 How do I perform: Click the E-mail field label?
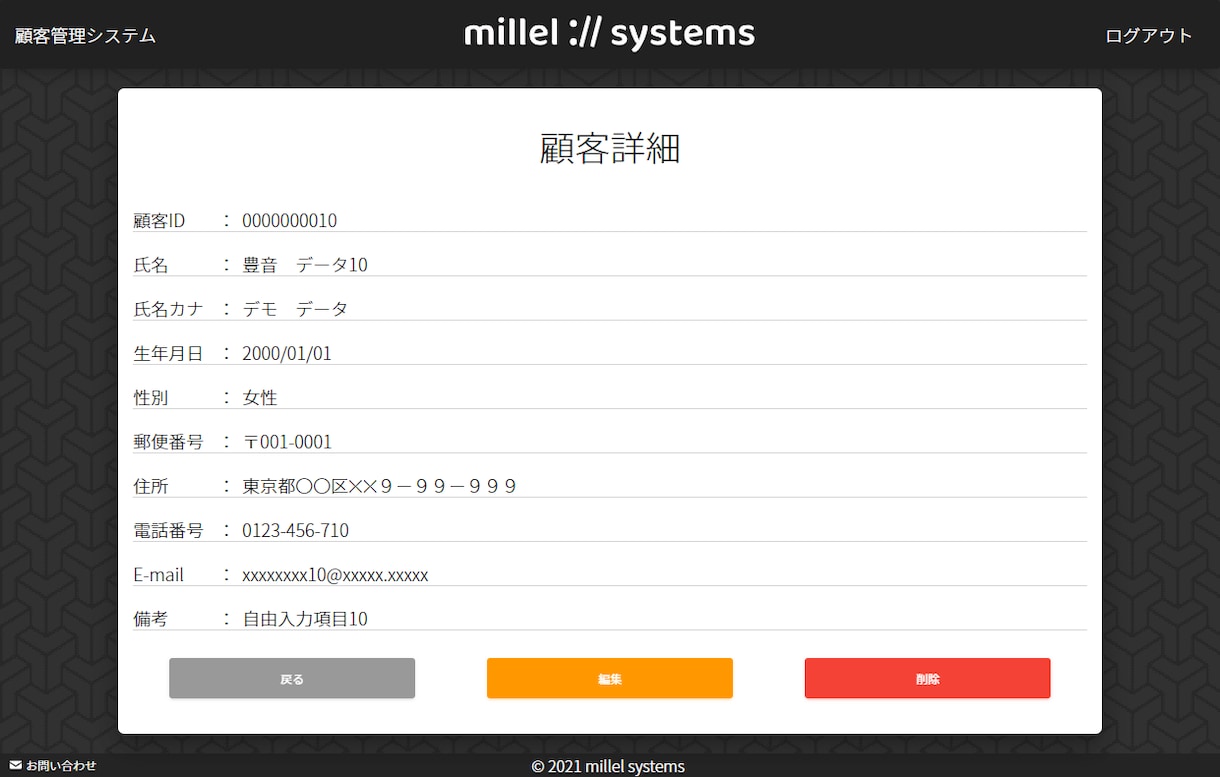(159, 574)
